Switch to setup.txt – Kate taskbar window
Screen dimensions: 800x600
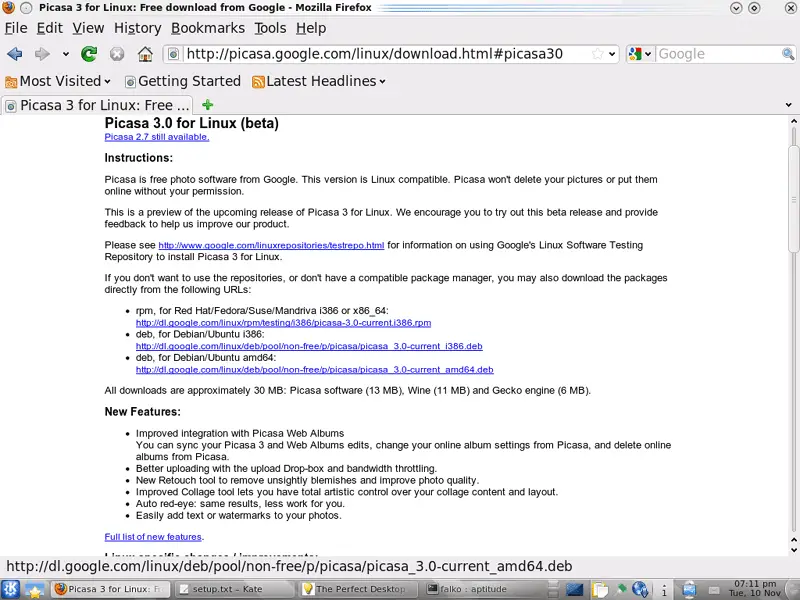click(x=235, y=589)
